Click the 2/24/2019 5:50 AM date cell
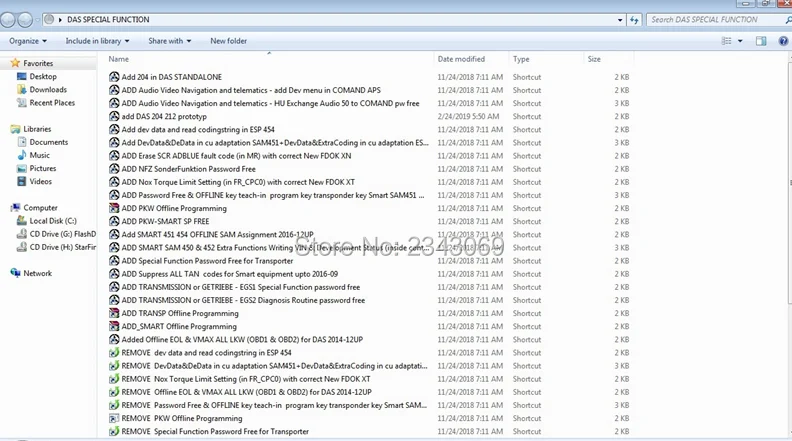The image size is (792, 441). (468, 116)
